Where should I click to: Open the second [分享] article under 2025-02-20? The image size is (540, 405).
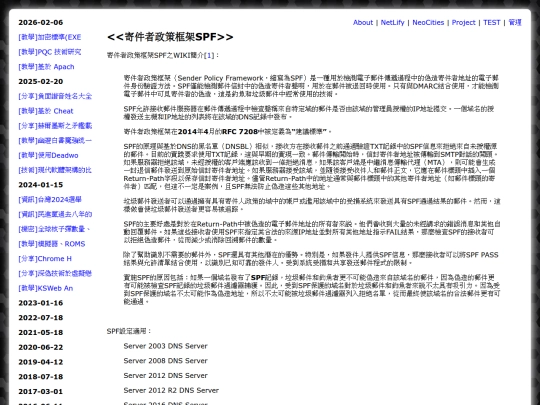[55, 126]
